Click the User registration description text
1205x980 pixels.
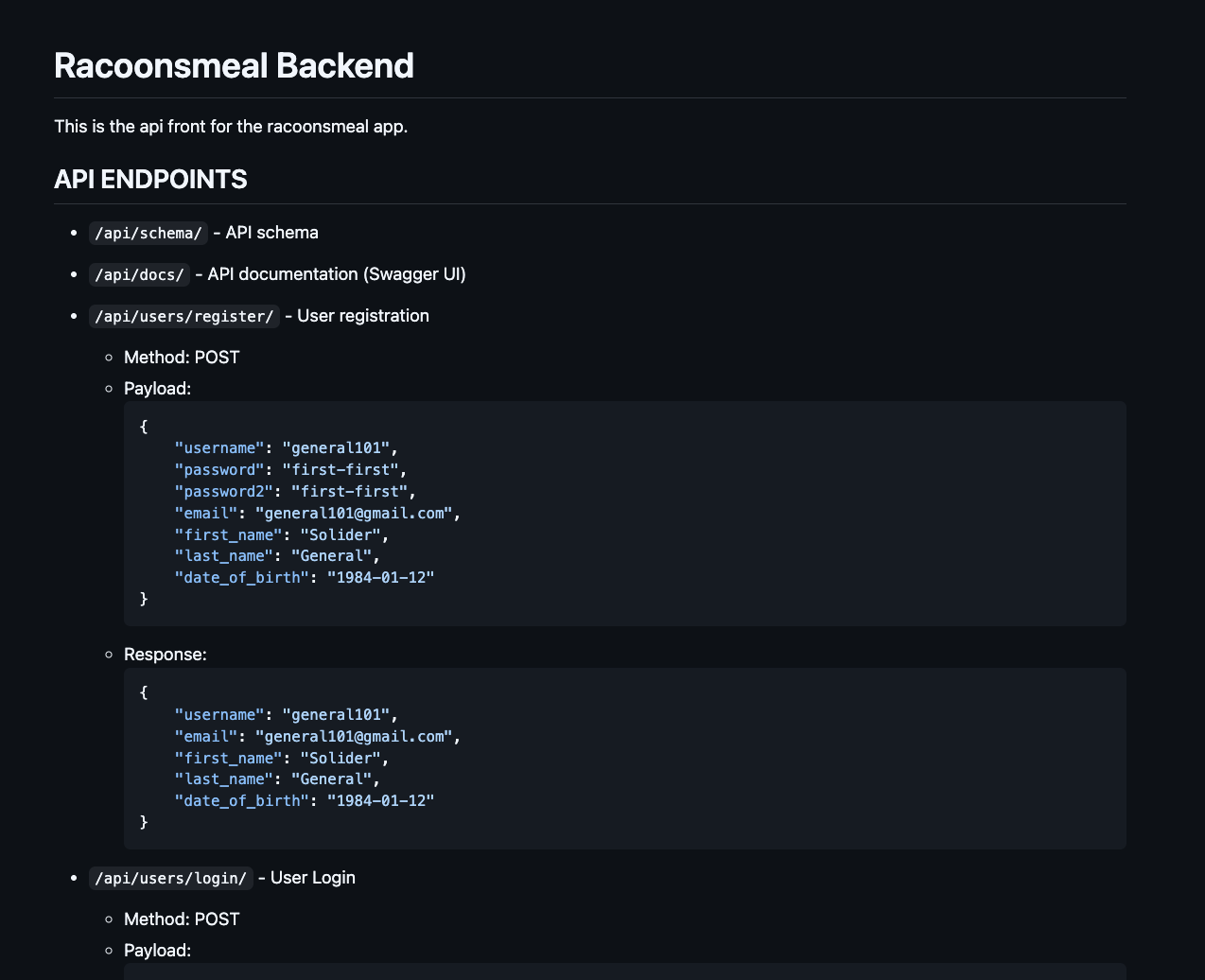coord(362,316)
